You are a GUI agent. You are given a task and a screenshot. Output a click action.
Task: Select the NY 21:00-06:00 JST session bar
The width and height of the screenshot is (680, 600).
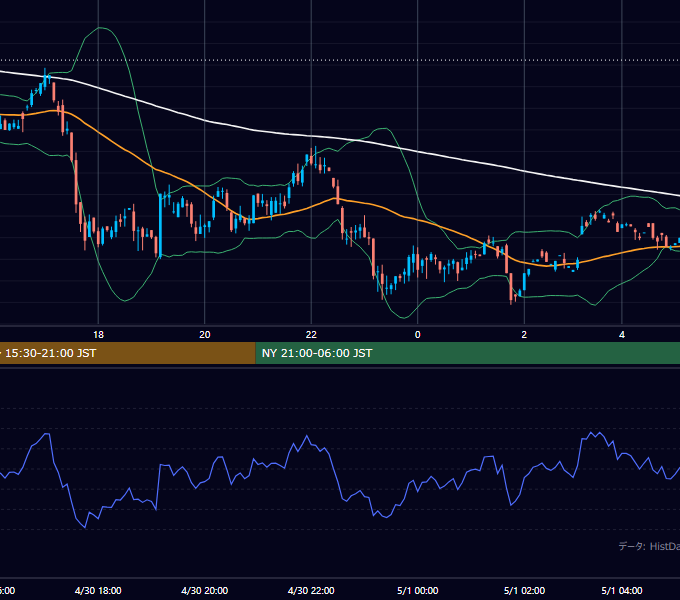468,353
